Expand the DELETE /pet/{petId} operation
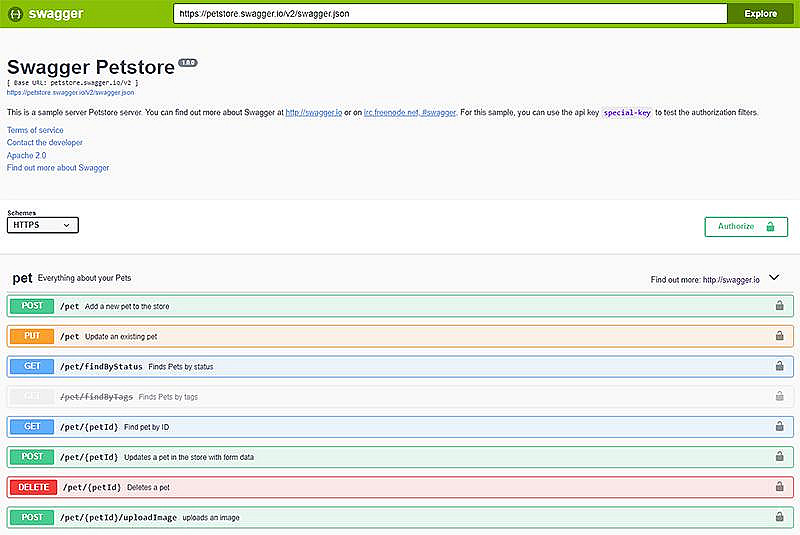800x535 pixels. pos(400,487)
